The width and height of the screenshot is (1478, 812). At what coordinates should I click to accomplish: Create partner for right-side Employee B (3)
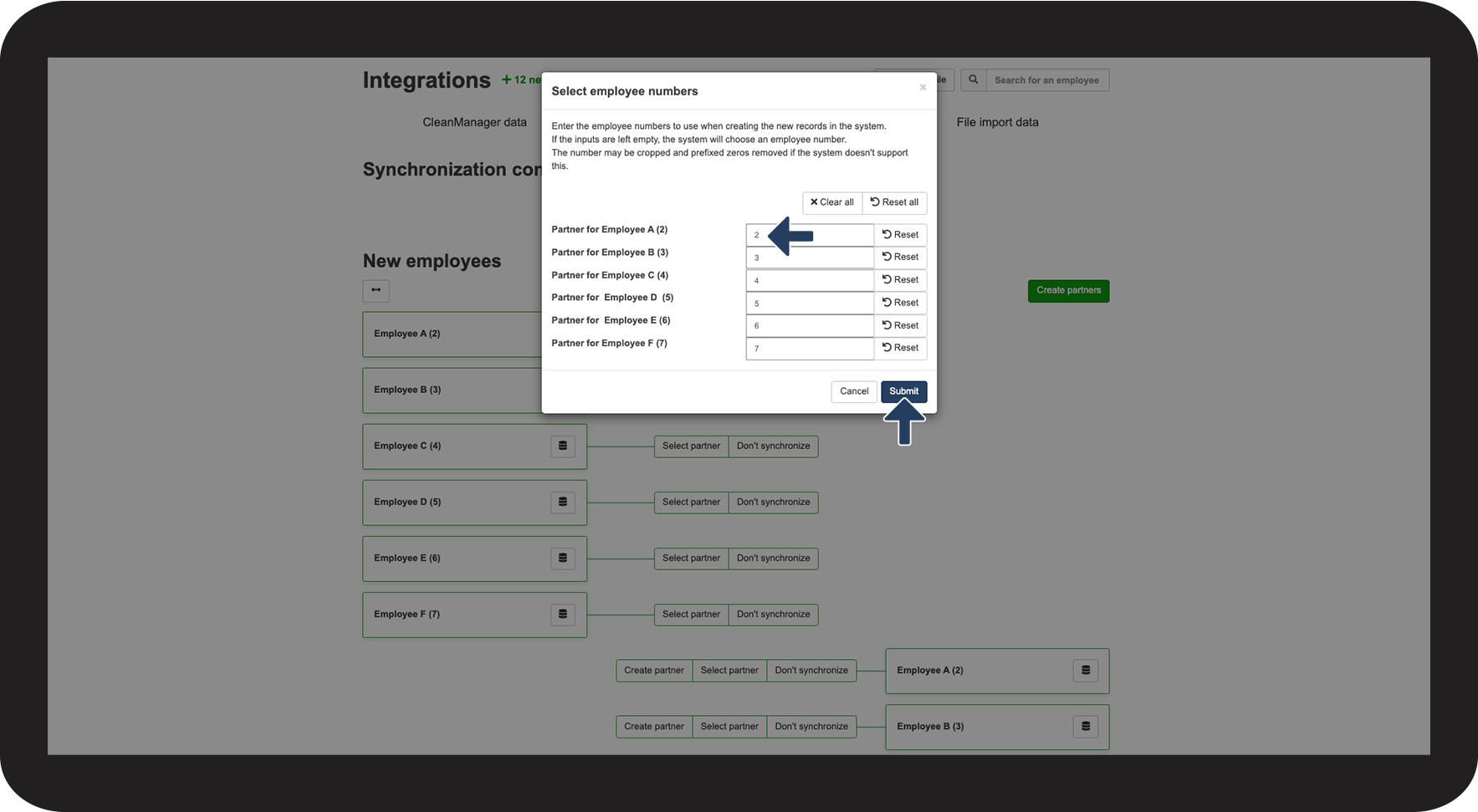click(654, 727)
